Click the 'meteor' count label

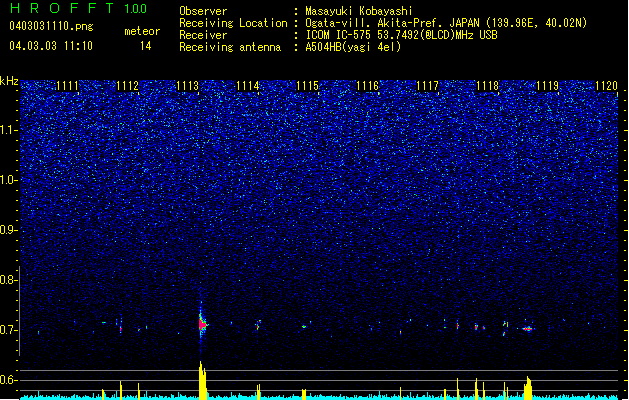pos(142,31)
